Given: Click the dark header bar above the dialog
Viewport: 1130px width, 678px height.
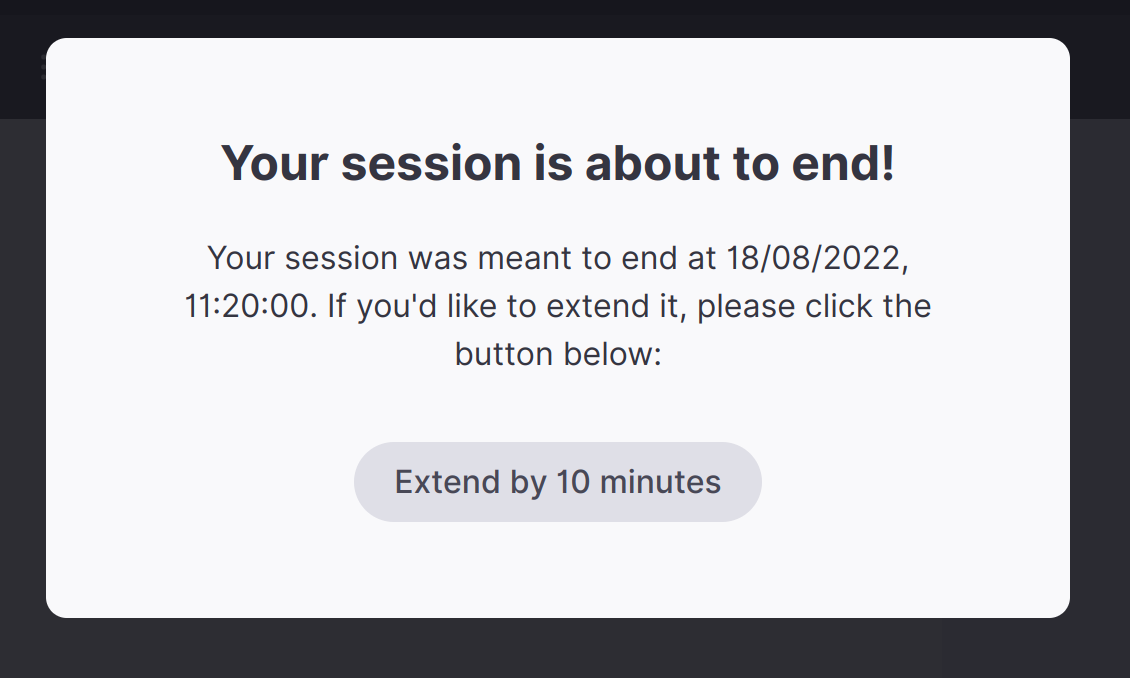Looking at the screenshot, I should pos(560,18).
